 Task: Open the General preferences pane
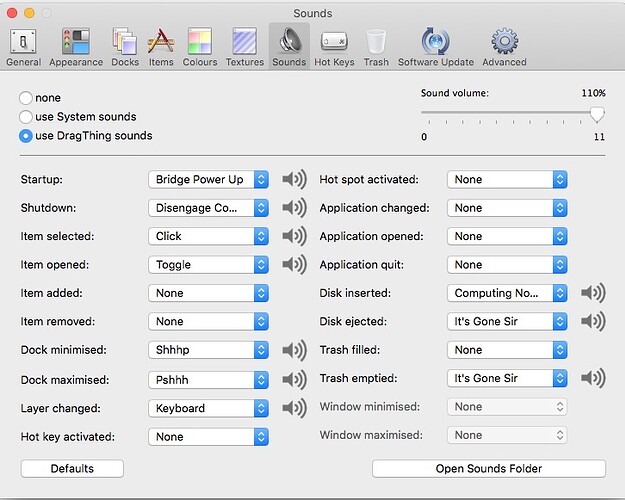point(24,47)
